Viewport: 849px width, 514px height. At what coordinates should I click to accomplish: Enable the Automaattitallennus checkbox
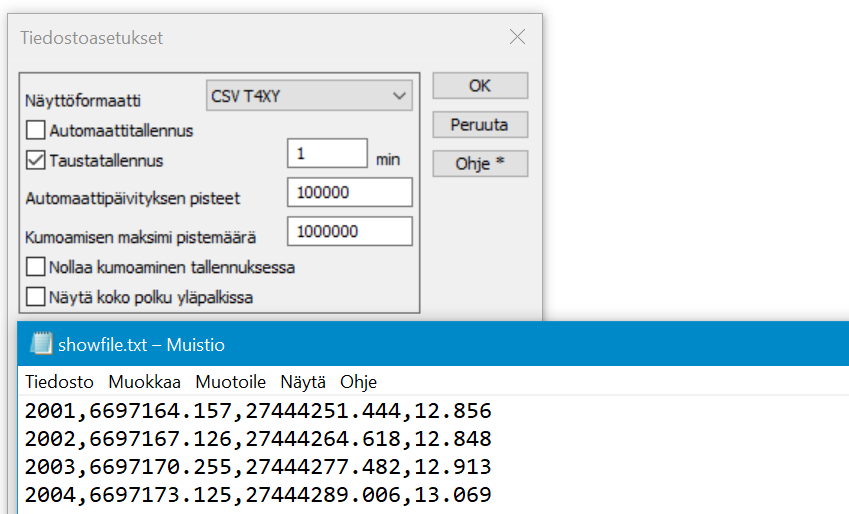tap(36, 130)
